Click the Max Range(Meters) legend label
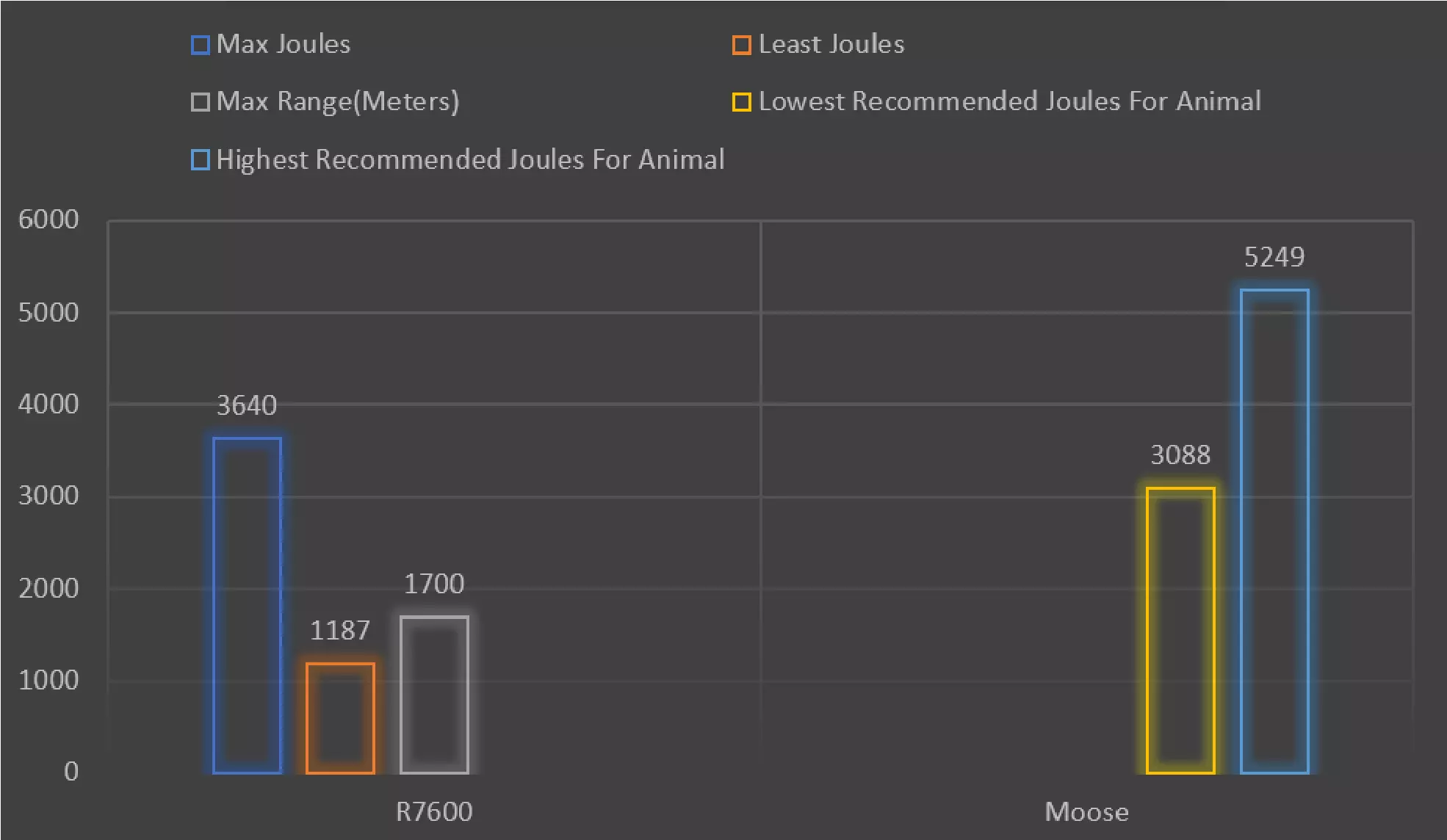This screenshot has width=1447, height=840. 338,101
